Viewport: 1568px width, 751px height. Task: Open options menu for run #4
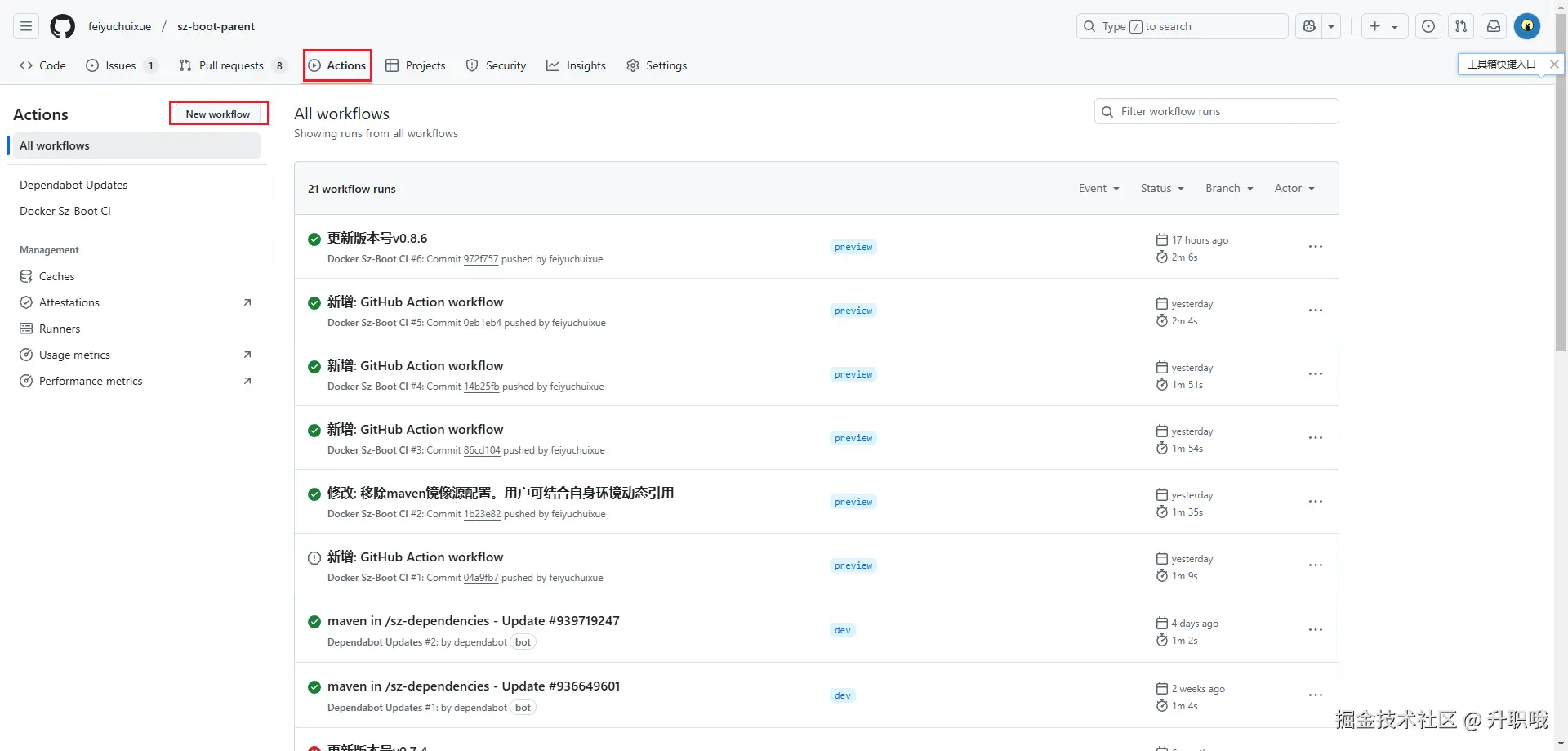click(1315, 374)
